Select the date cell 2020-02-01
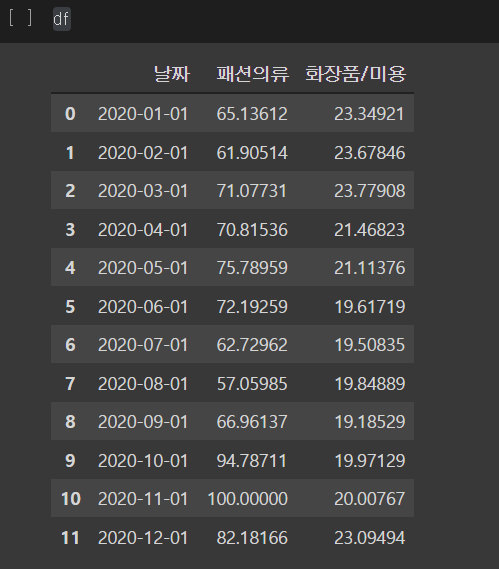Viewport: 499px width, 569px height. click(x=143, y=153)
